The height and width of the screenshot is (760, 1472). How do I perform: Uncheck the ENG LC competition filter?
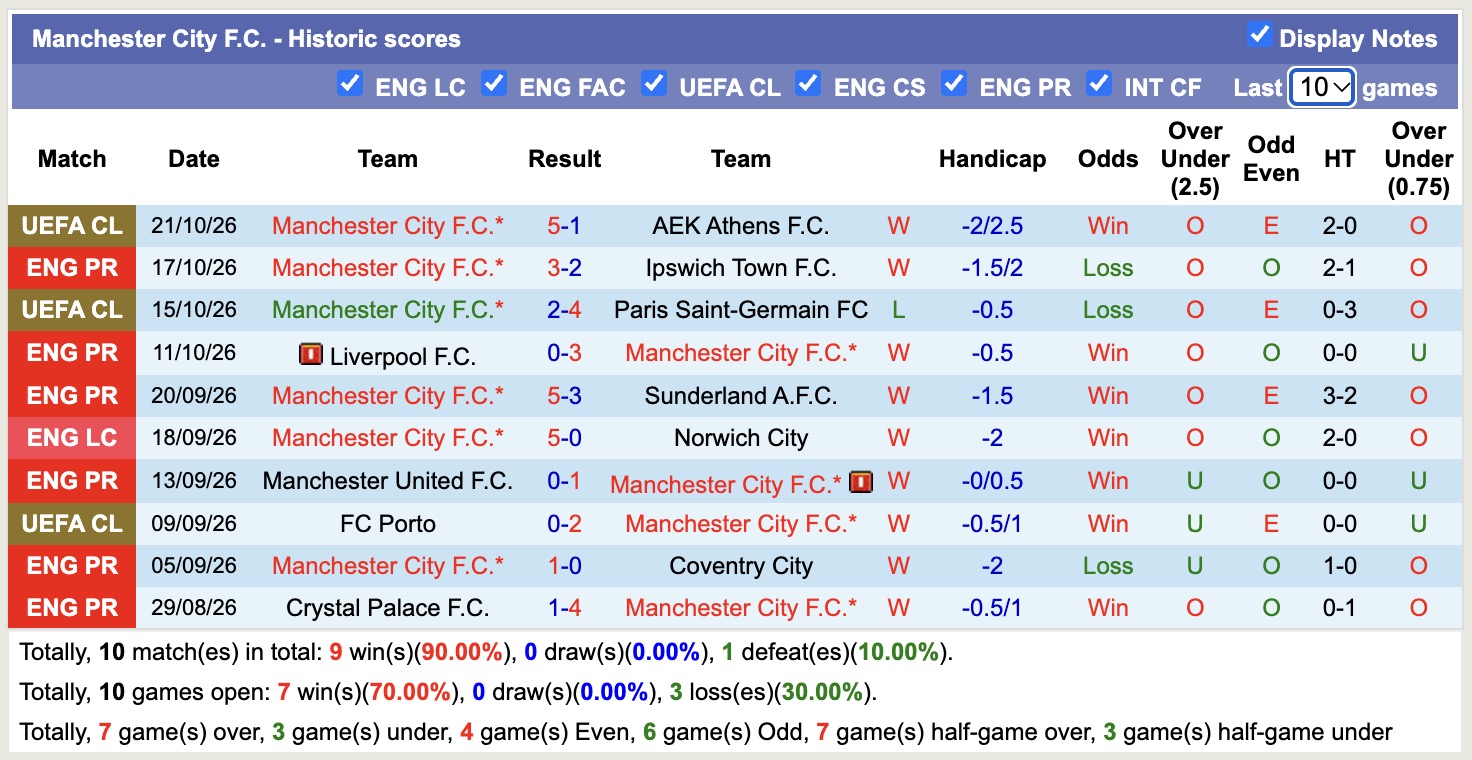coord(349,83)
